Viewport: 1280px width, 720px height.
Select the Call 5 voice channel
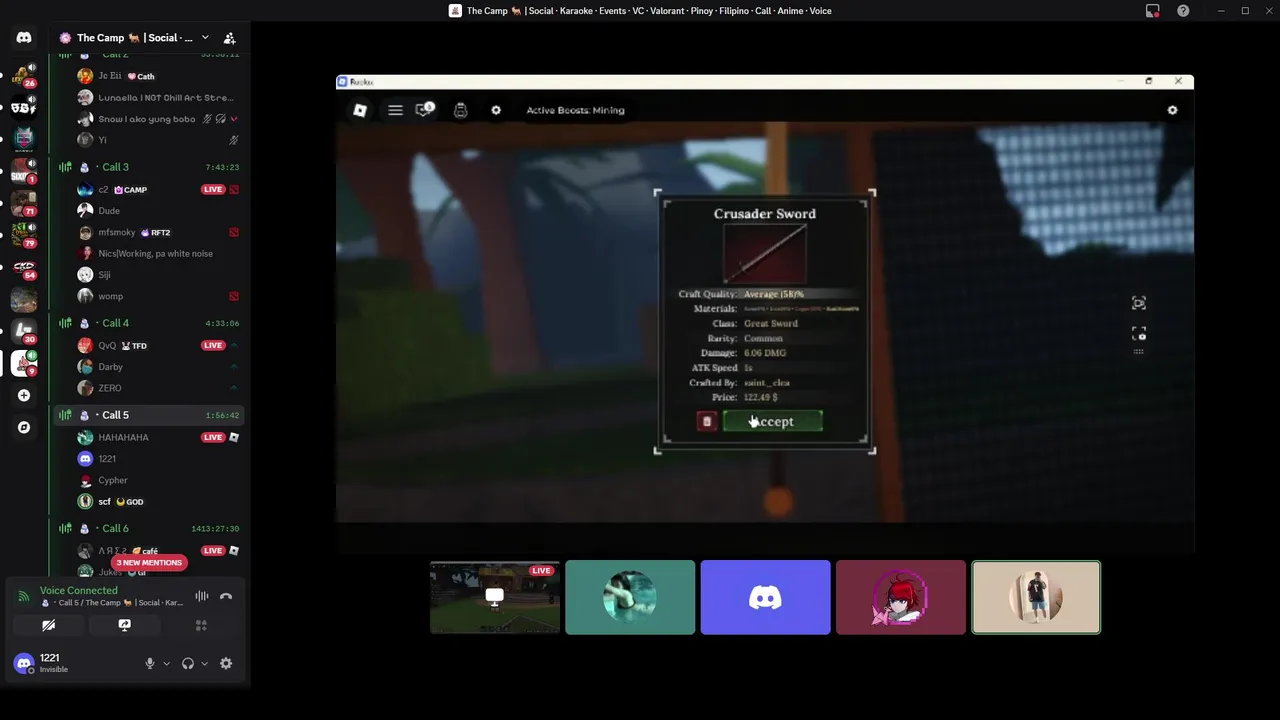(149, 415)
